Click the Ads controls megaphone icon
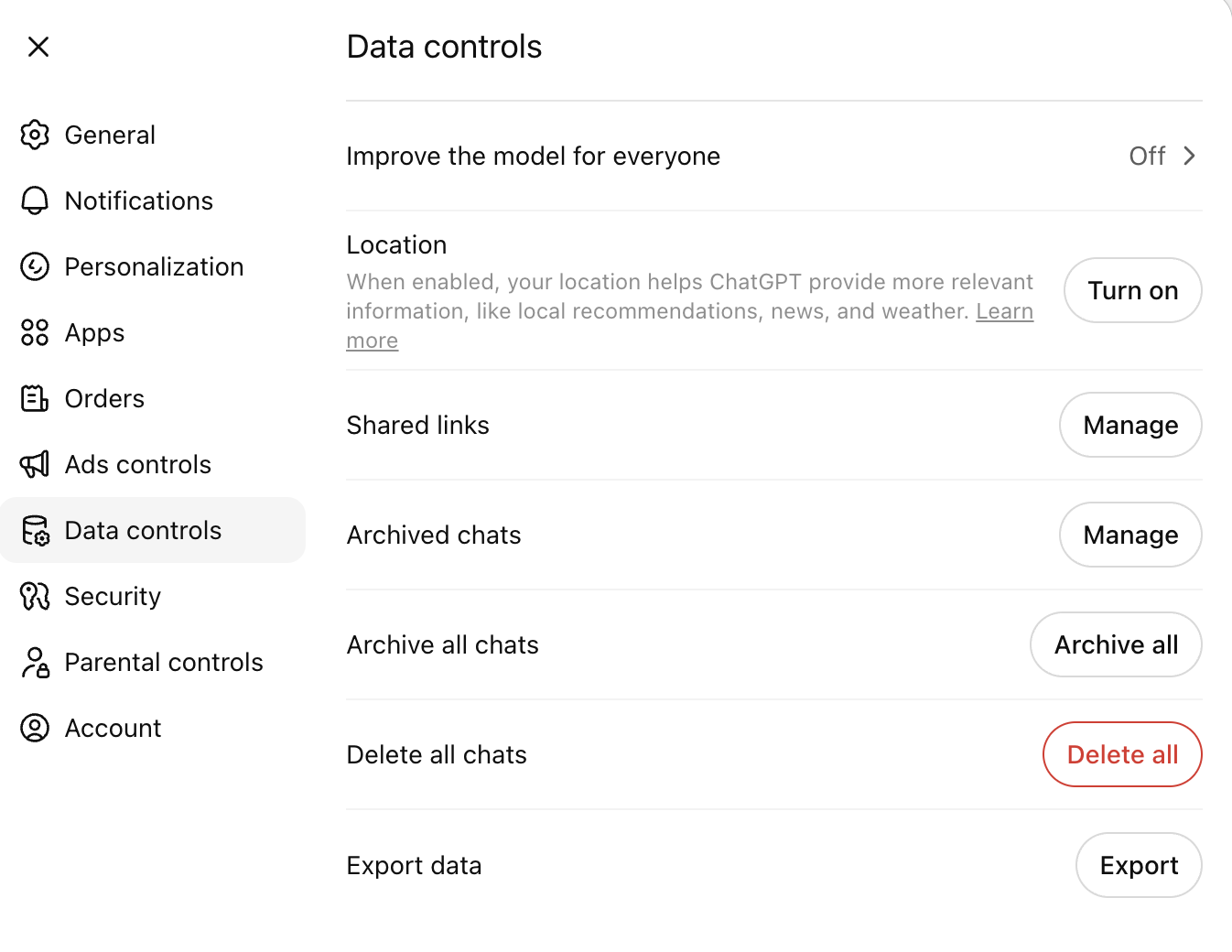The height and width of the screenshot is (952, 1232). (x=35, y=464)
